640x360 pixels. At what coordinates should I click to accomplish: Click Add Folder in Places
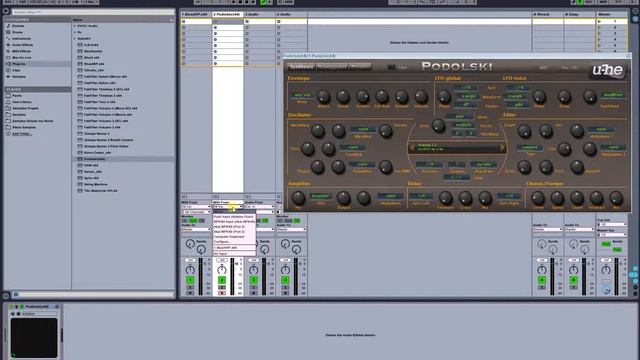[x=22, y=133]
